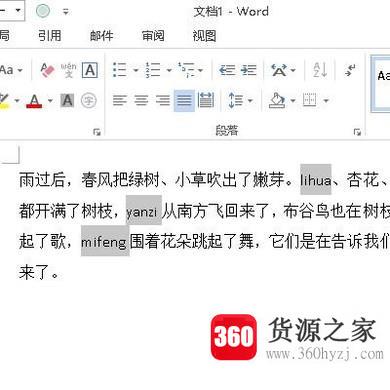Open bullet library dropdown arrow
The image size is (390, 390).
[x=136, y=70]
